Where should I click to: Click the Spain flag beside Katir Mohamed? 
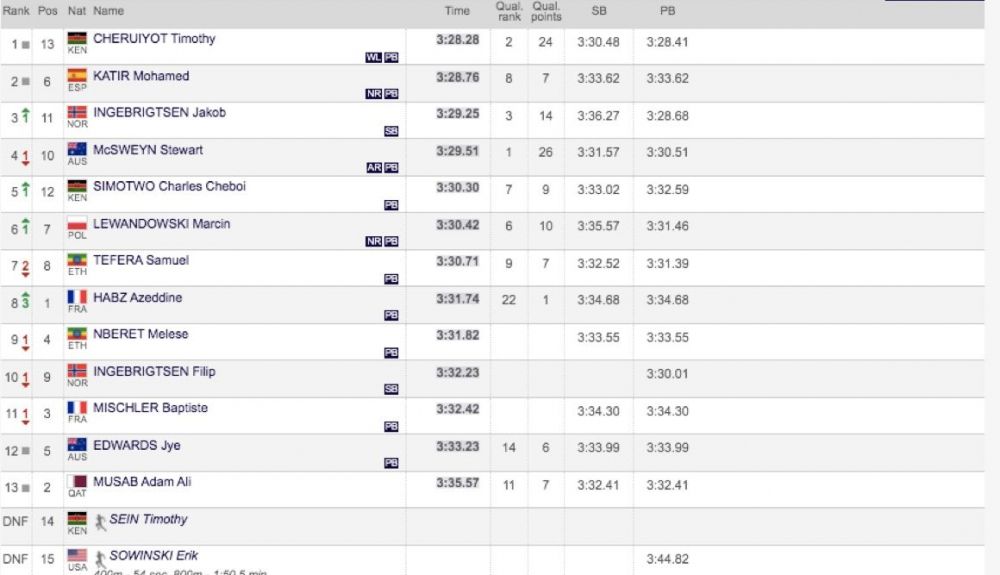pos(77,76)
